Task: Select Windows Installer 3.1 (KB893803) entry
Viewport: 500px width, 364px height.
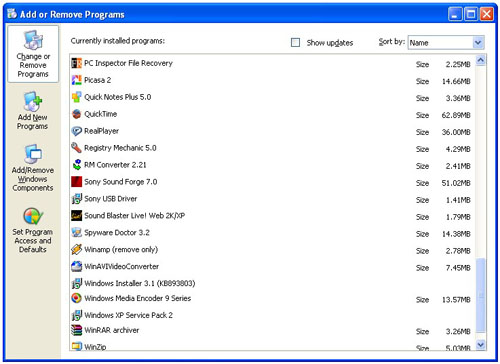Action: [x=272, y=283]
